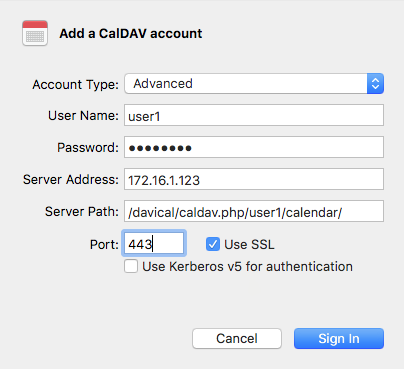Open the Account Type dropdown showing Advanced
The height and width of the screenshot is (369, 404).
tap(254, 83)
